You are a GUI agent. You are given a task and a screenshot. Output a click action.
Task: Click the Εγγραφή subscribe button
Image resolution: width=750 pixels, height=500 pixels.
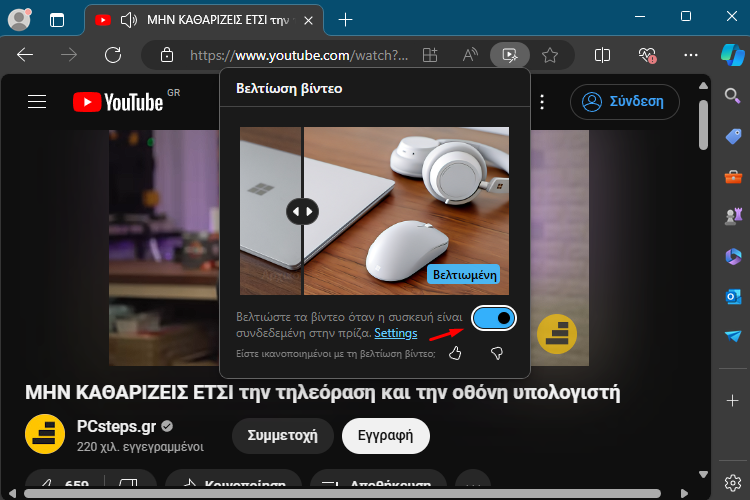coord(386,436)
